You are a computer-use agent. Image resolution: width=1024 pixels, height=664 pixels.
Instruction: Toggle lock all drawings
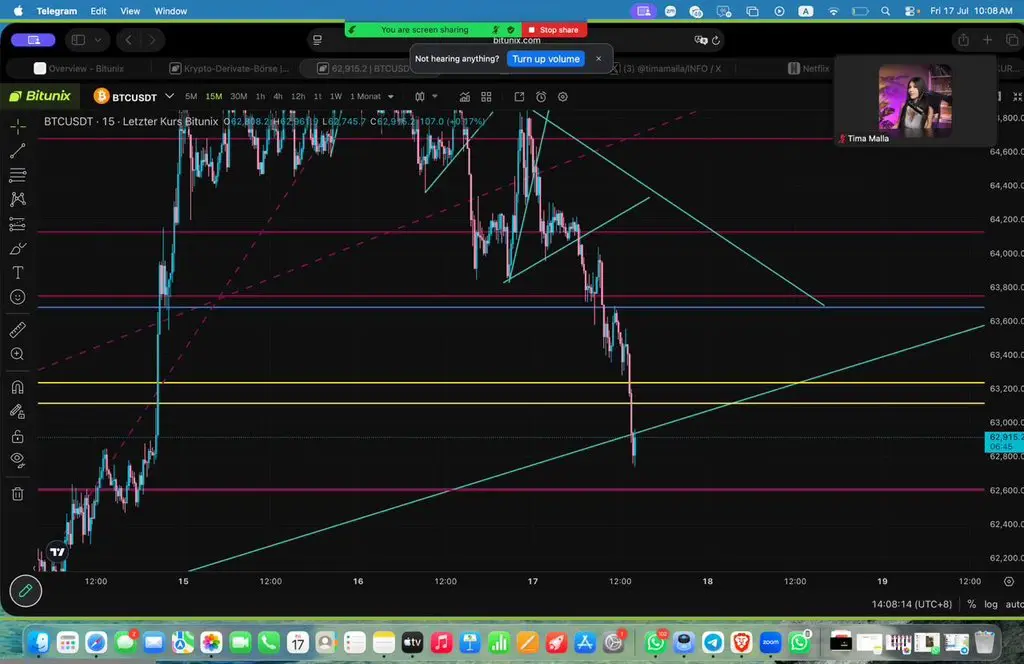click(x=18, y=436)
